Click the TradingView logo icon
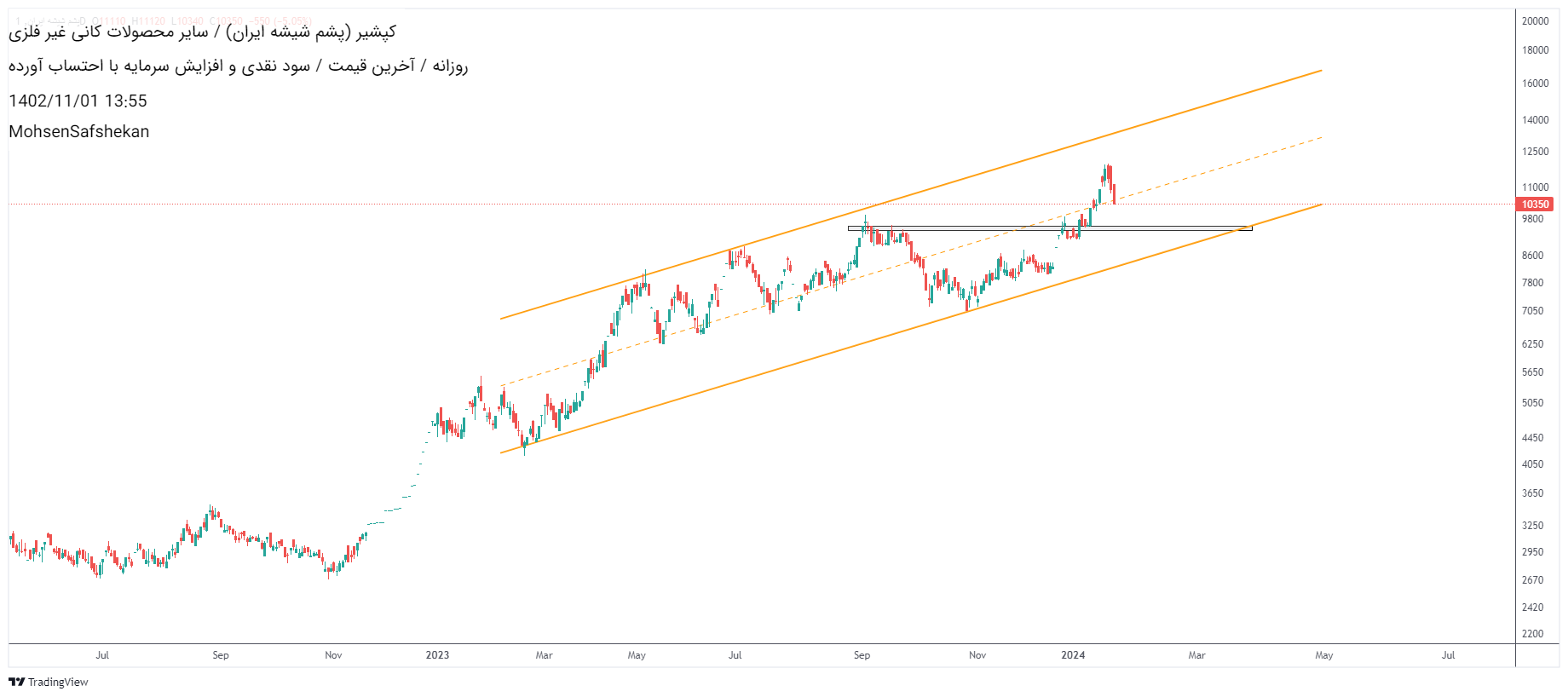This screenshot has height=697, width=1568. 16,682
